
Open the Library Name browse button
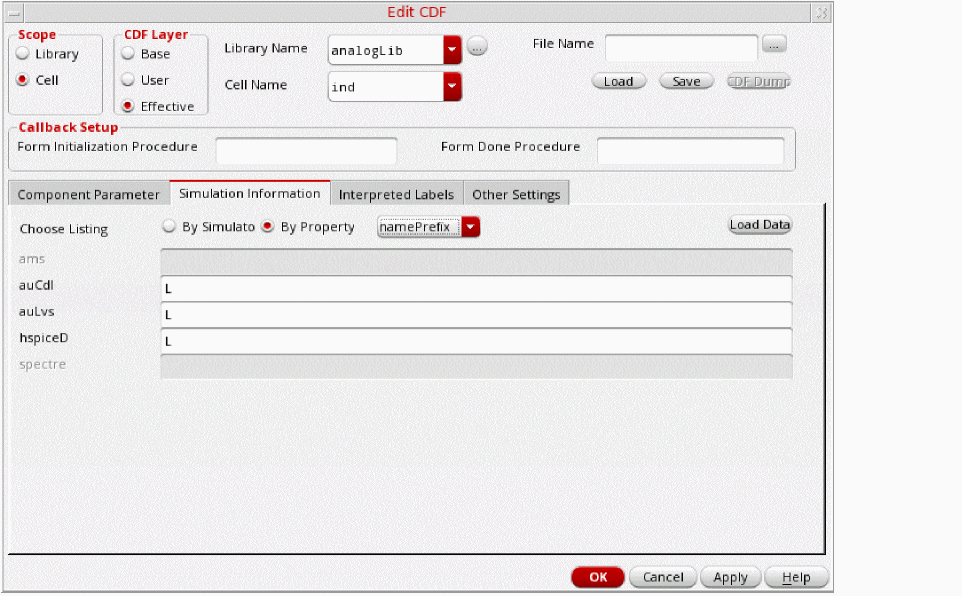click(477, 47)
